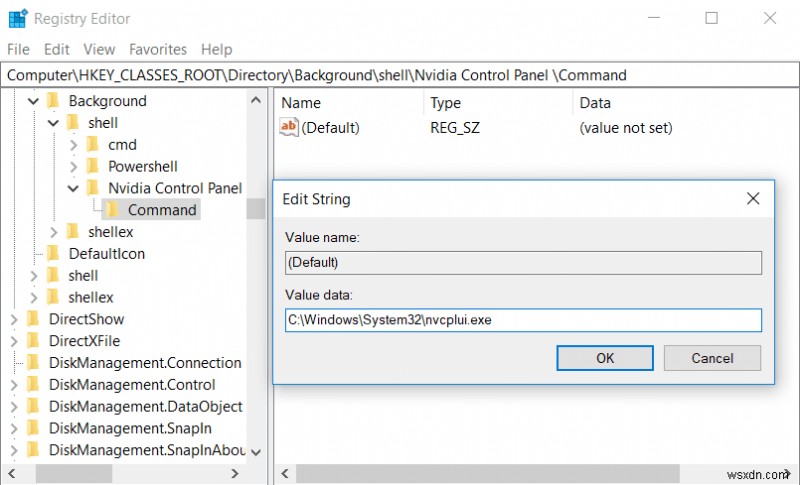
Task: Click the (Default) string value icon
Action: 289,128
